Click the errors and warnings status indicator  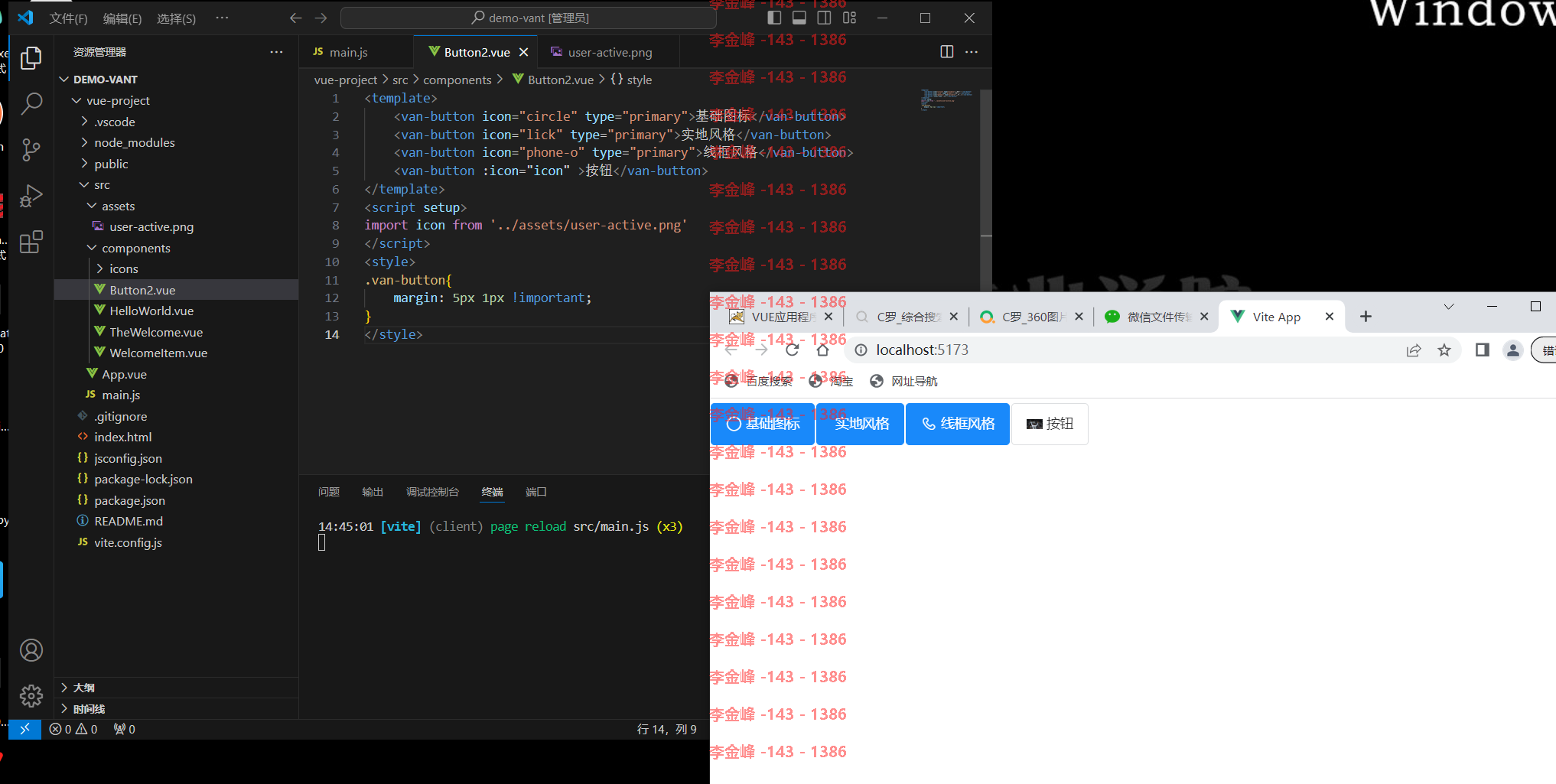click(x=73, y=729)
